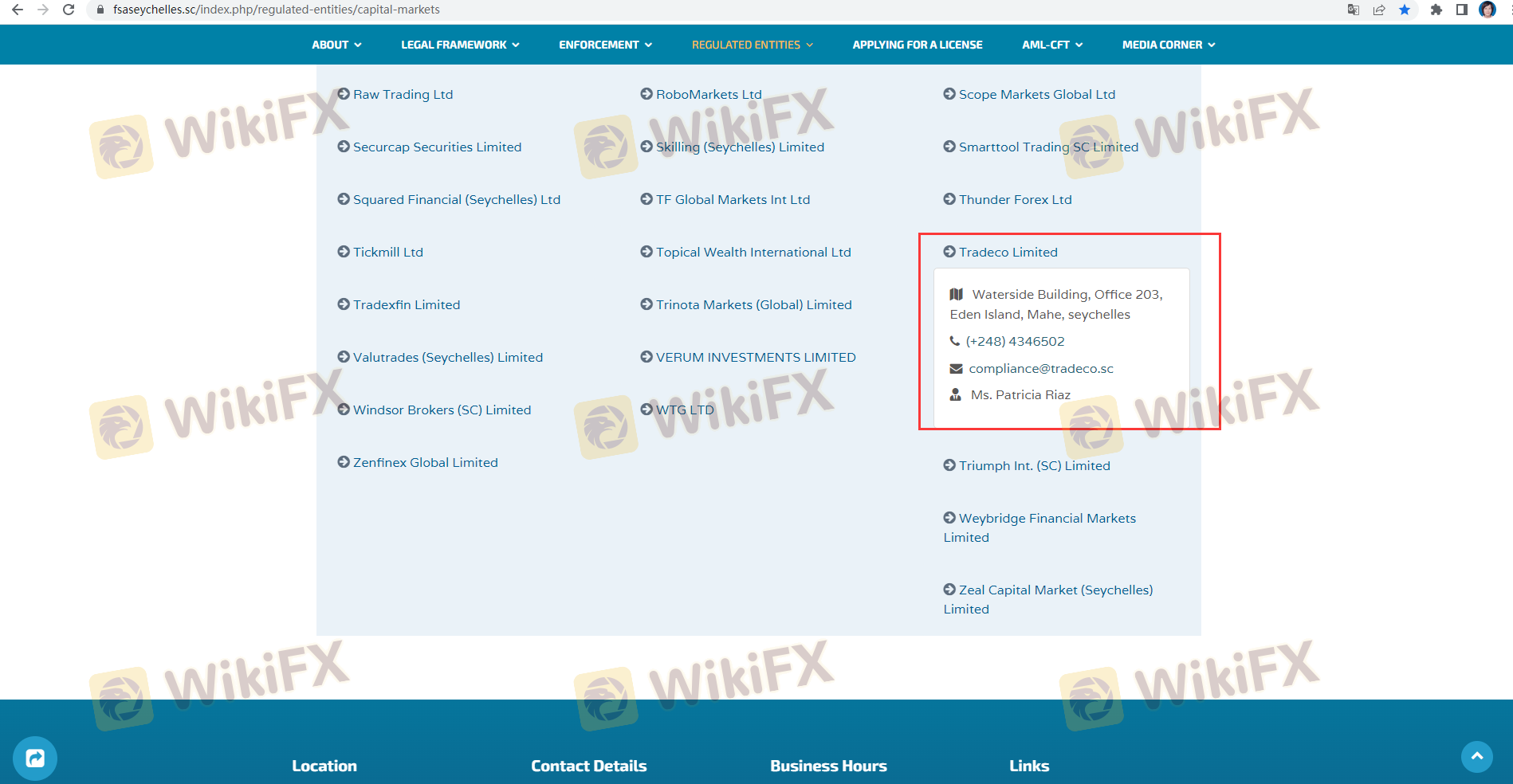Go to APPLYING FOR A LICENSE
The height and width of the screenshot is (784, 1513).
917,45
